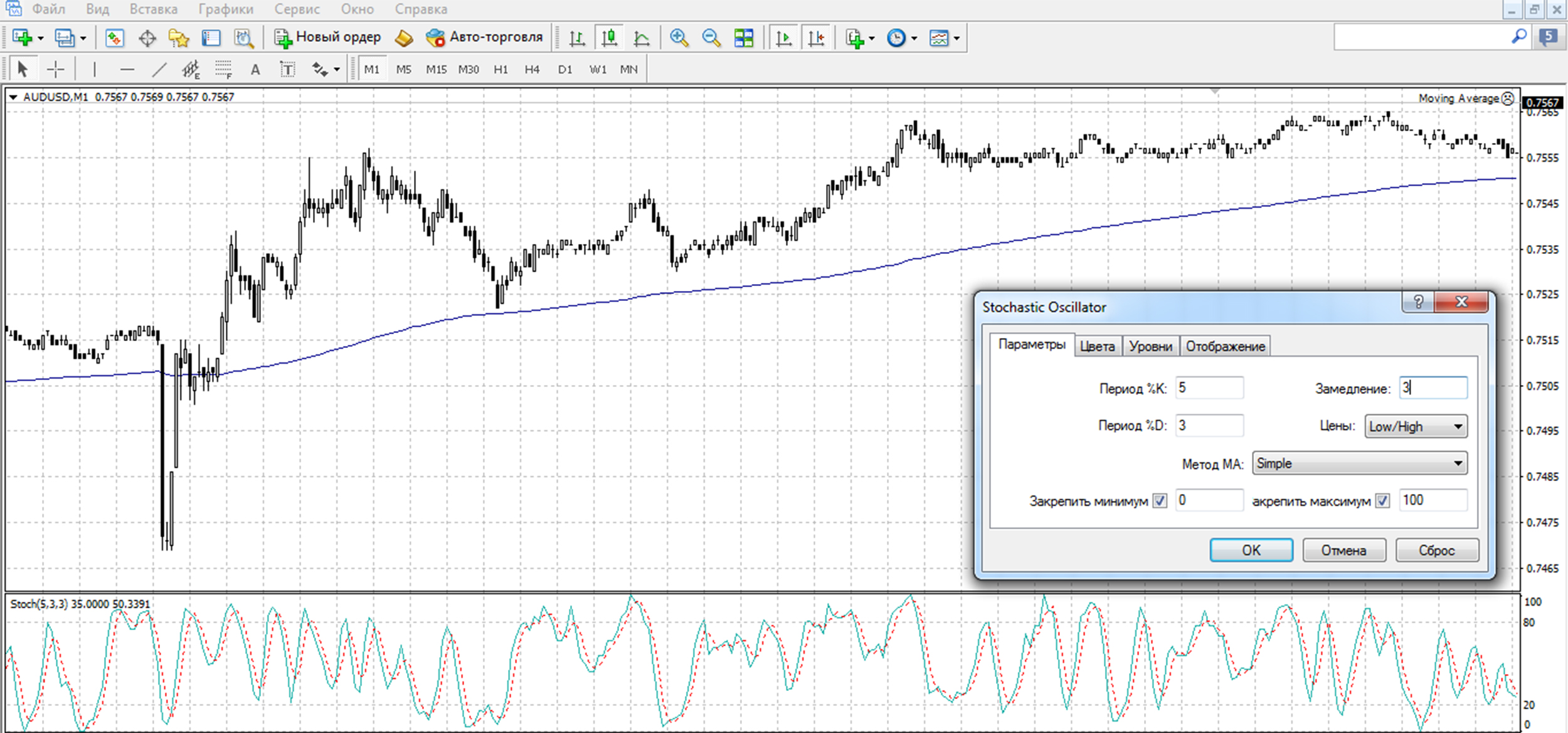Viewport: 1568px width, 733px height.
Task: Select the crosshair tool
Action: point(55,69)
